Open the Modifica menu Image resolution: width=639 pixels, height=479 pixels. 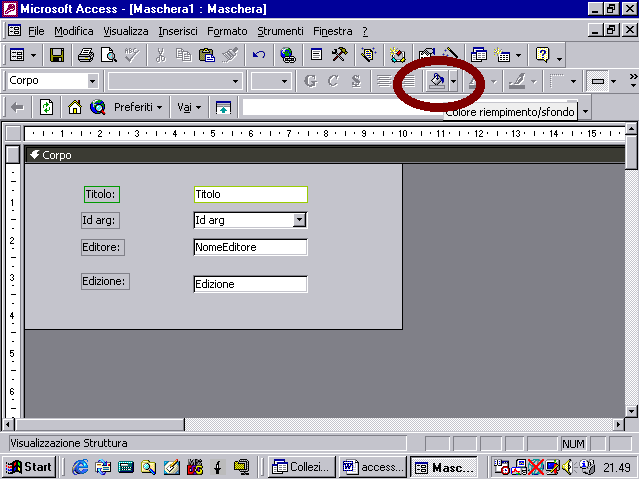coord(73,31)
